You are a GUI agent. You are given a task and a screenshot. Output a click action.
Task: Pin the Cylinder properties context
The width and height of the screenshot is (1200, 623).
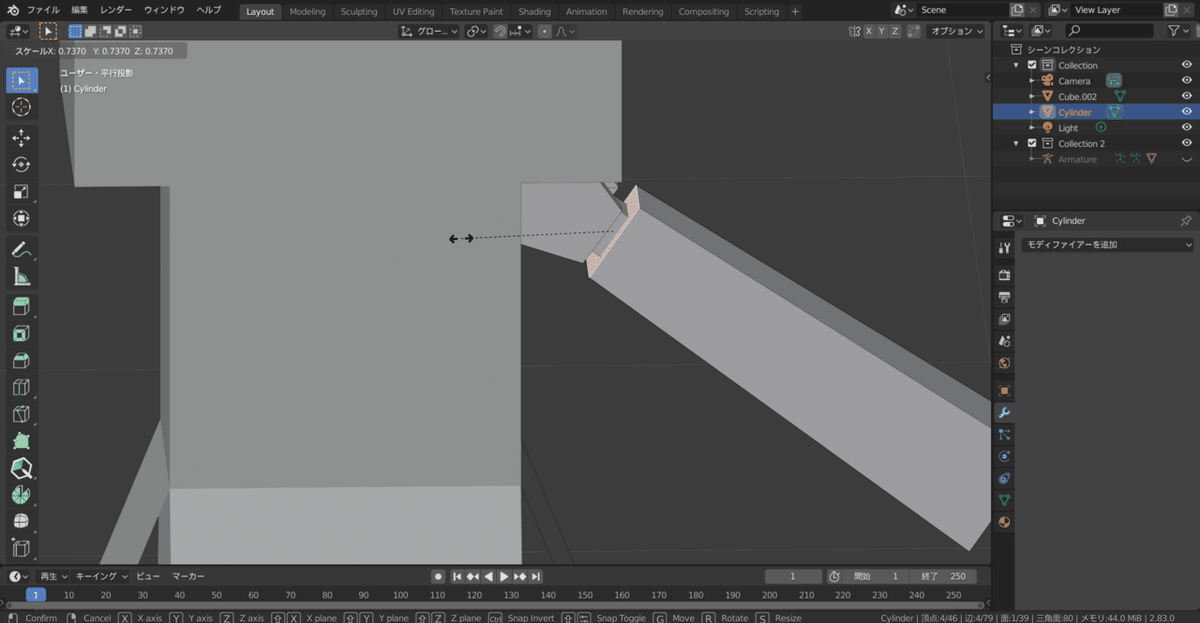[1186, 221]
